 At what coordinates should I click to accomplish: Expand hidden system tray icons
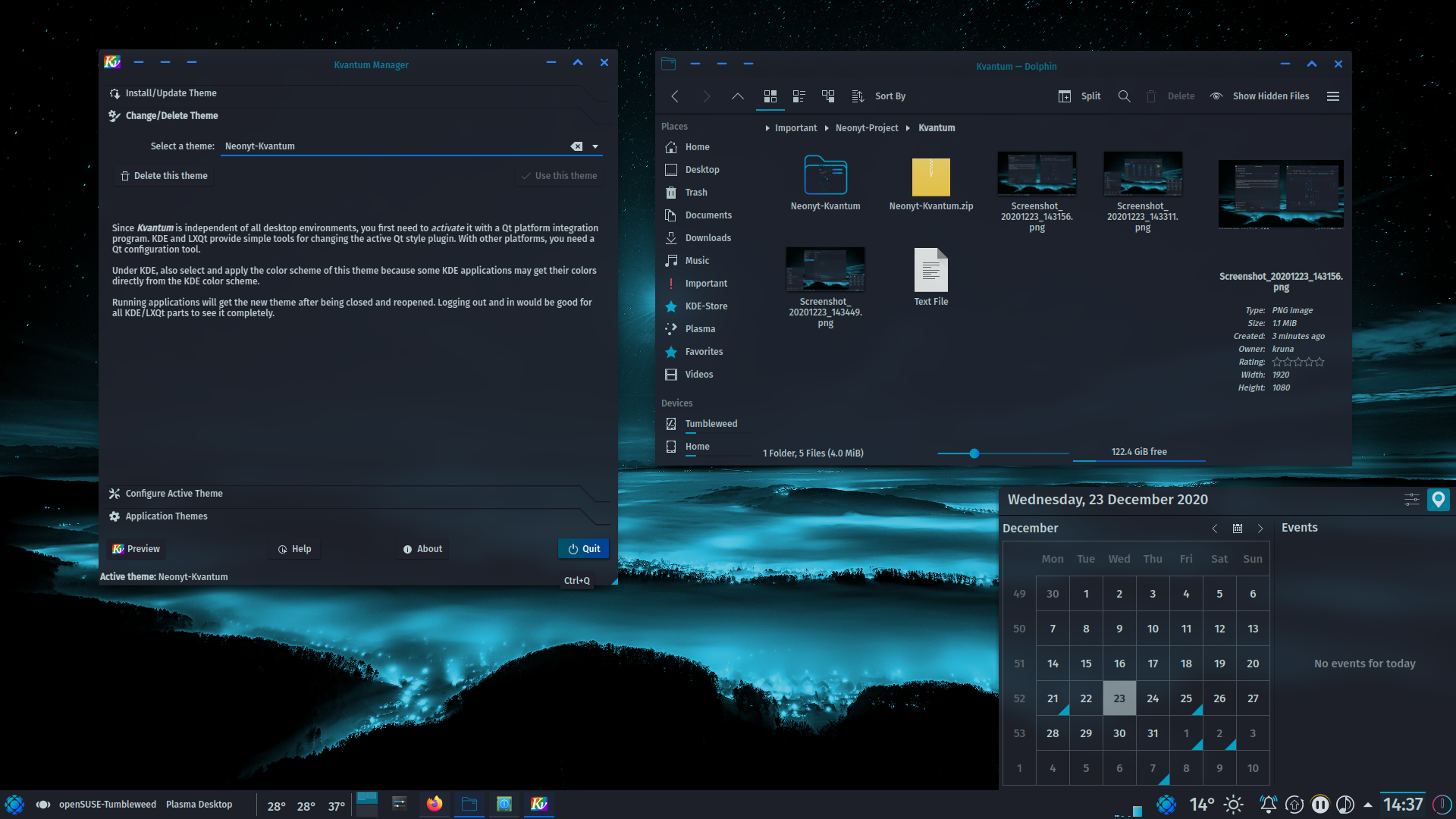(1368, 805)
